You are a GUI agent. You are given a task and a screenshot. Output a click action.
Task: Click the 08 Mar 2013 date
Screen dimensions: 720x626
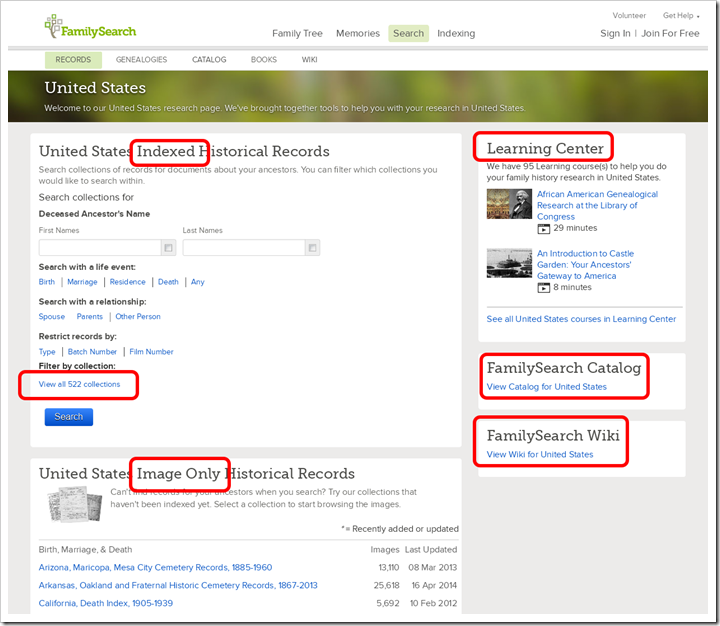pyautogui.click(x=433, y=568)
